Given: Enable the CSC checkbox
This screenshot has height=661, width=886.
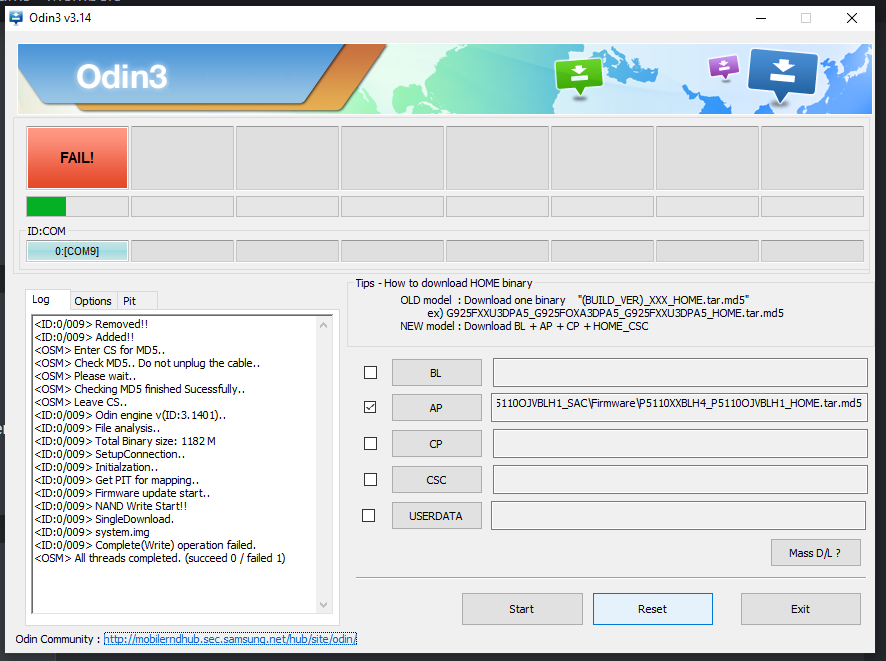Looking at the screenshot, I should 370,480.
